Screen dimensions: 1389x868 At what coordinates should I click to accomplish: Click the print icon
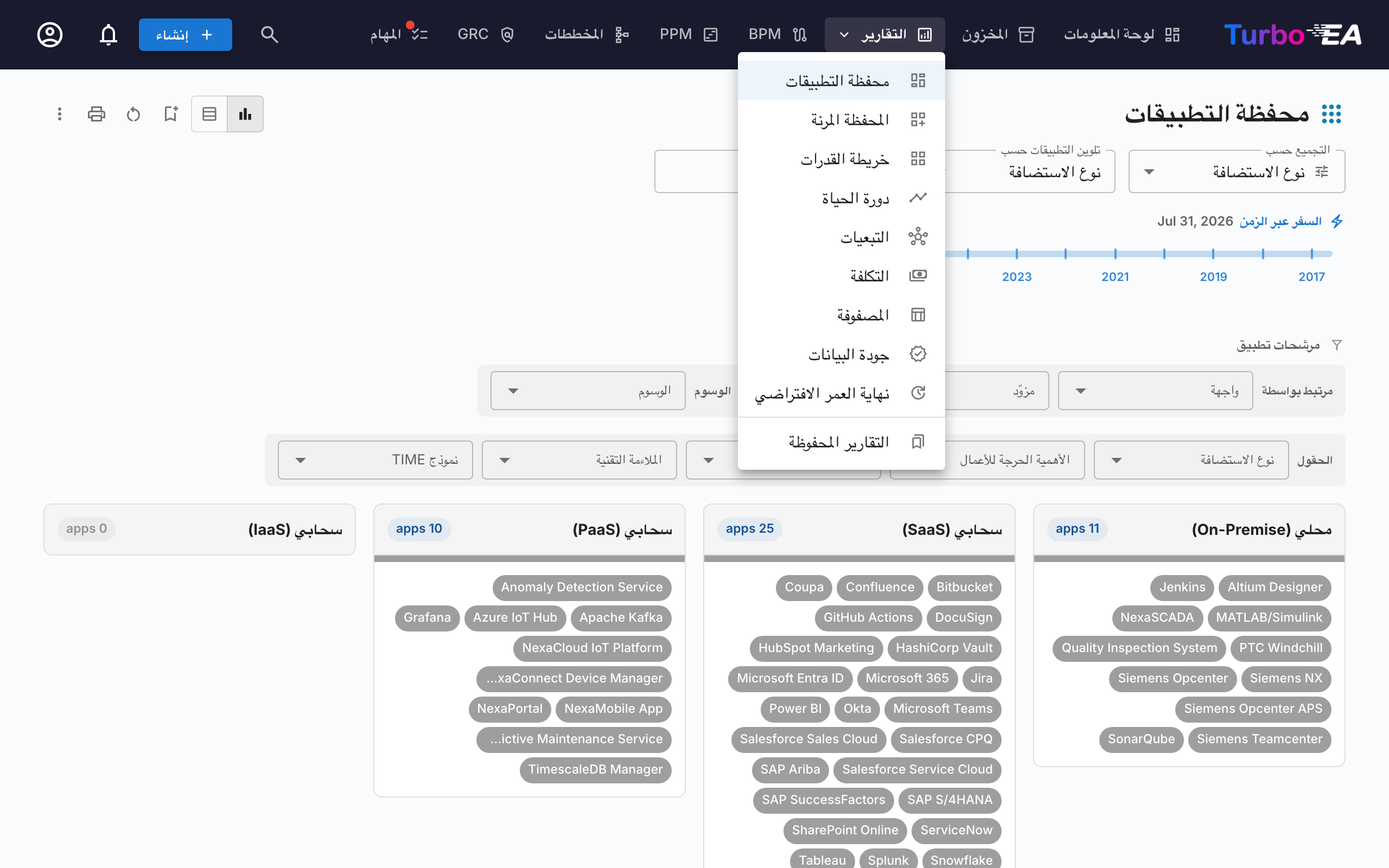tap(97, 114)
